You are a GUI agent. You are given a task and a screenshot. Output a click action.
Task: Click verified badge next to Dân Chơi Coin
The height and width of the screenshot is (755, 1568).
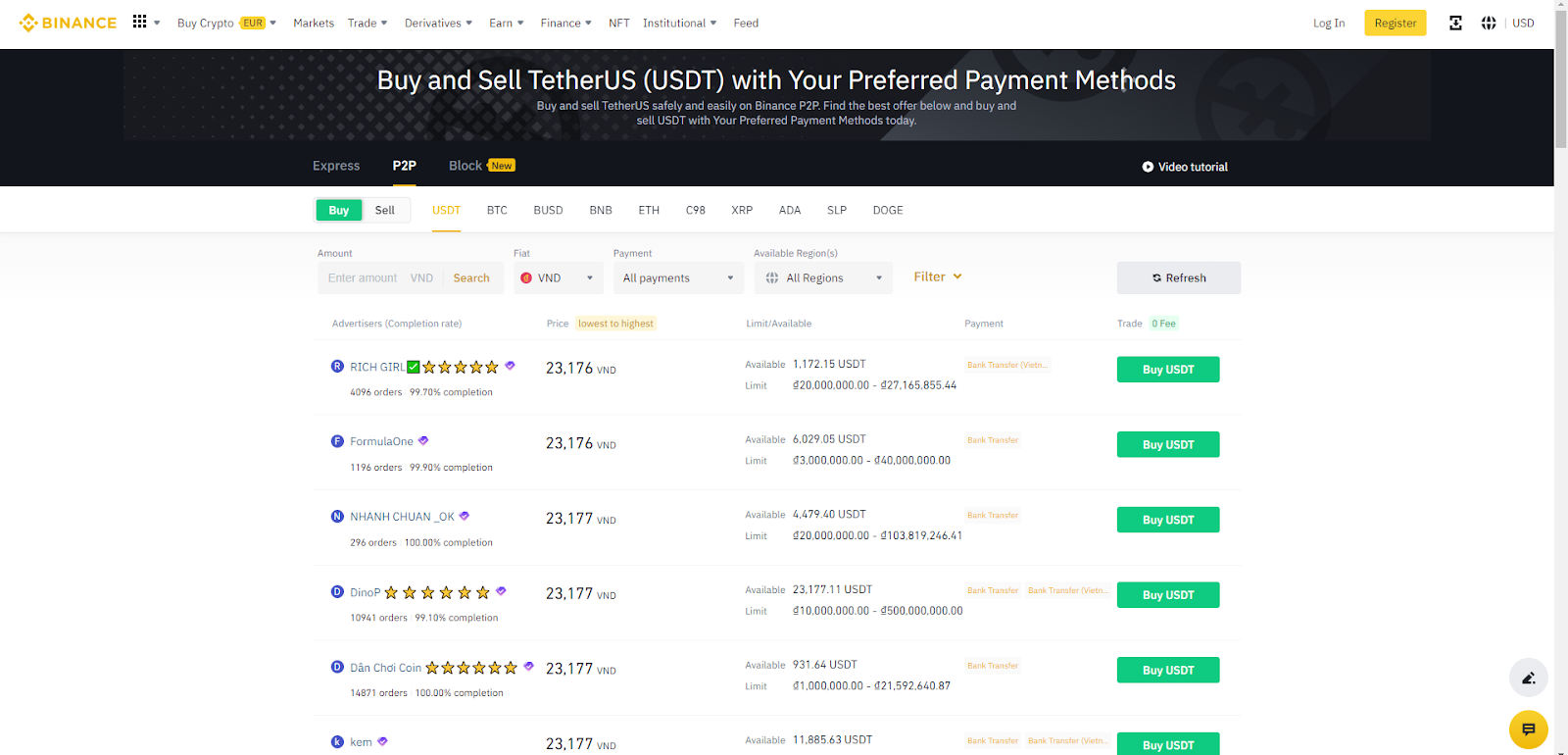click(x=528, y=667)
